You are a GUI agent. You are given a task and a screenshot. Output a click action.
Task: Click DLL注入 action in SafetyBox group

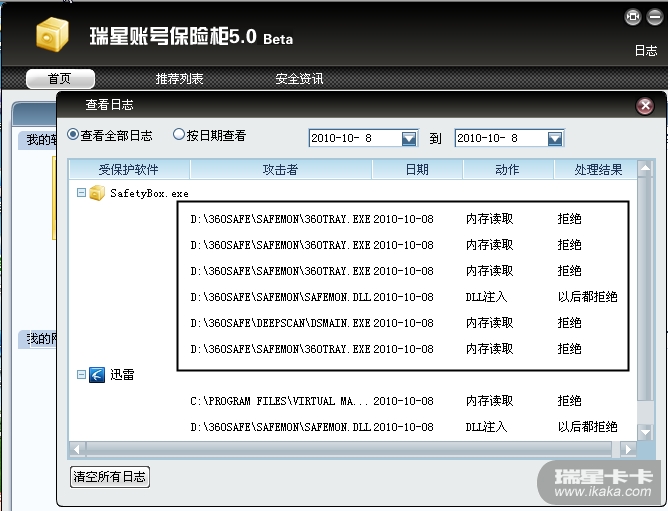(486, 297)
